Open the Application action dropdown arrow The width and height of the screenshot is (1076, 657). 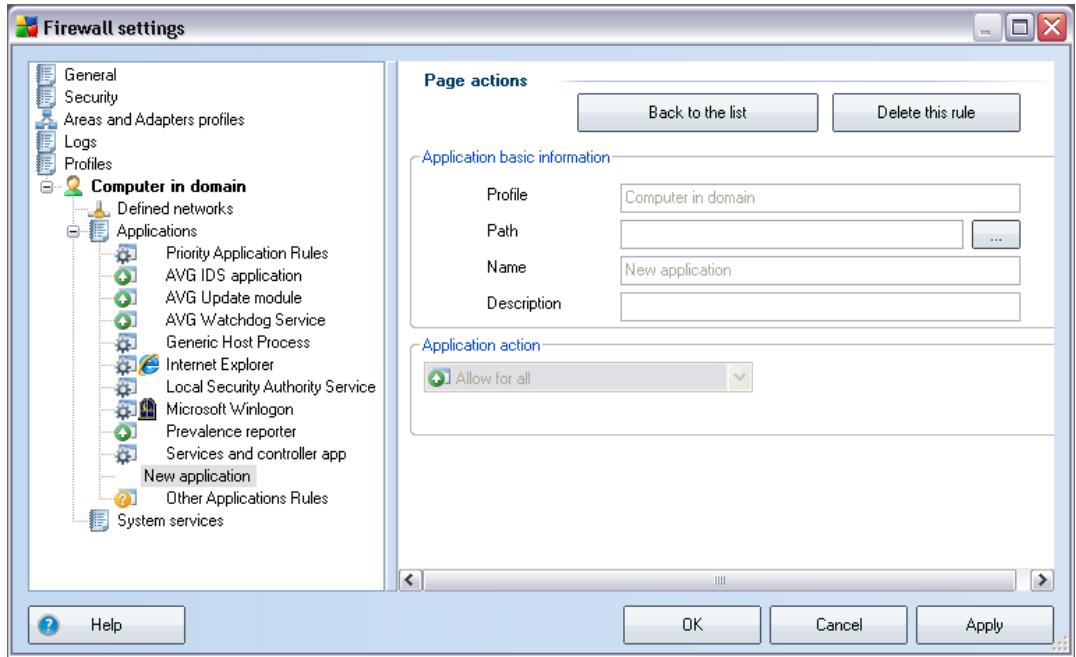click(739, 377)
